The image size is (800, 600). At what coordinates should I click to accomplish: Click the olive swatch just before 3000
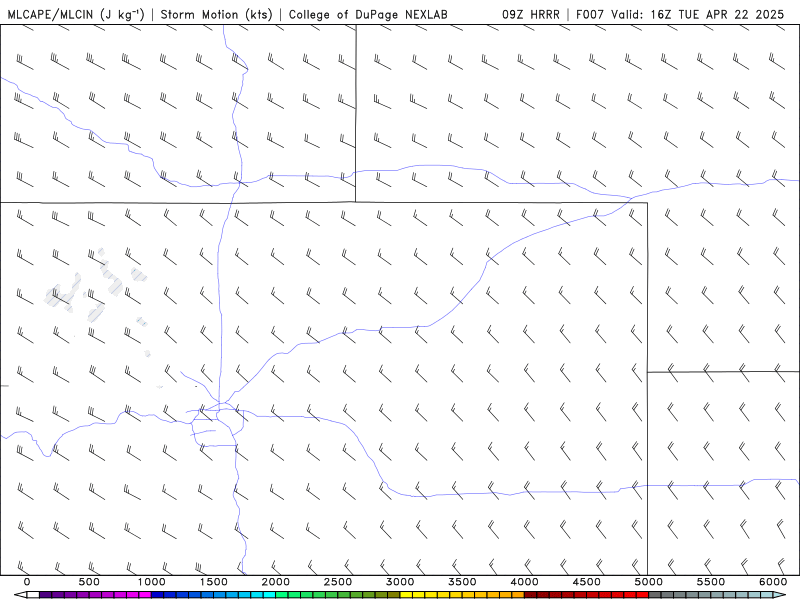pos(394,595)
